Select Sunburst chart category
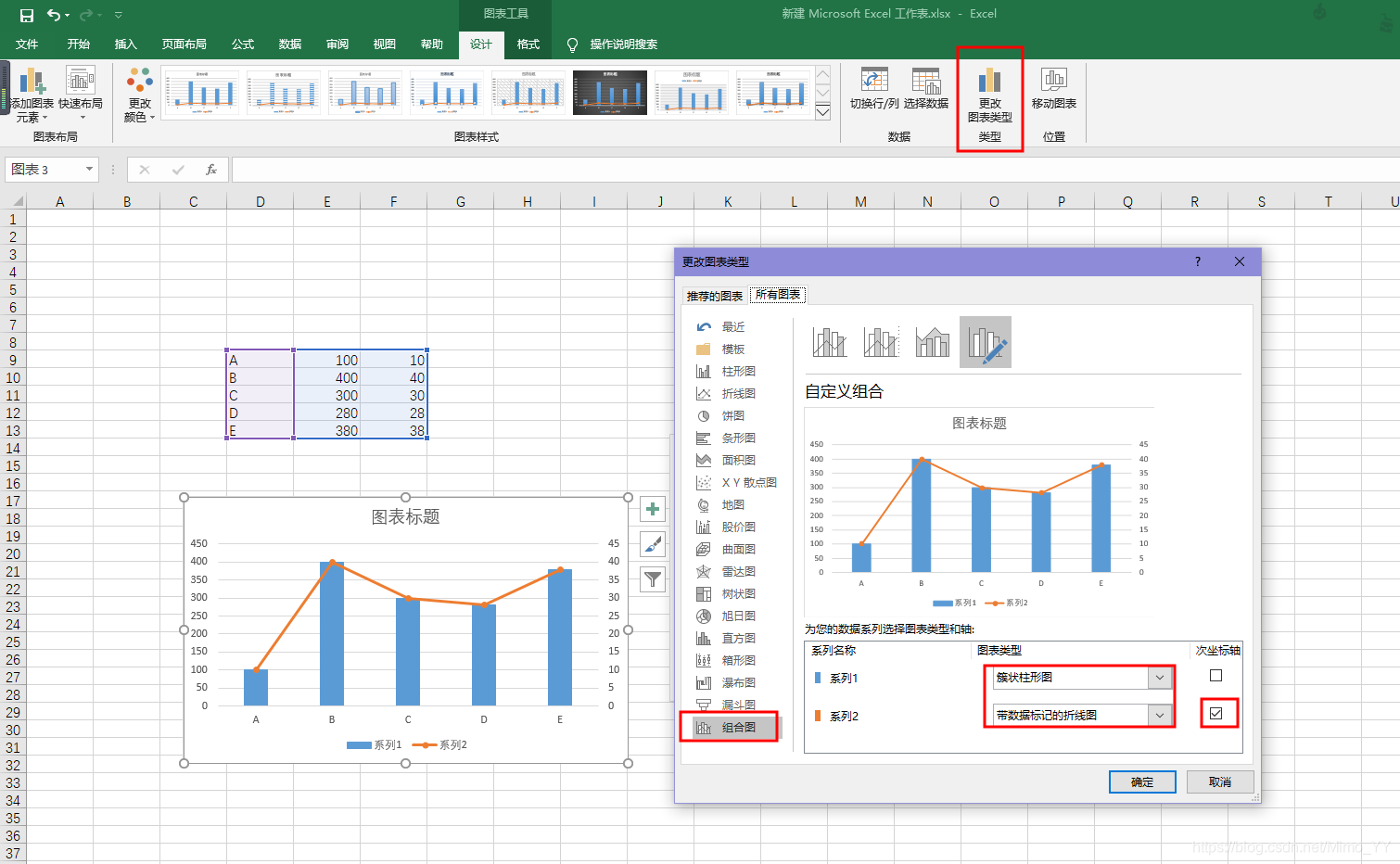Image resolution: width=1400 pixels, height=864 pixels. pos(738,616)
